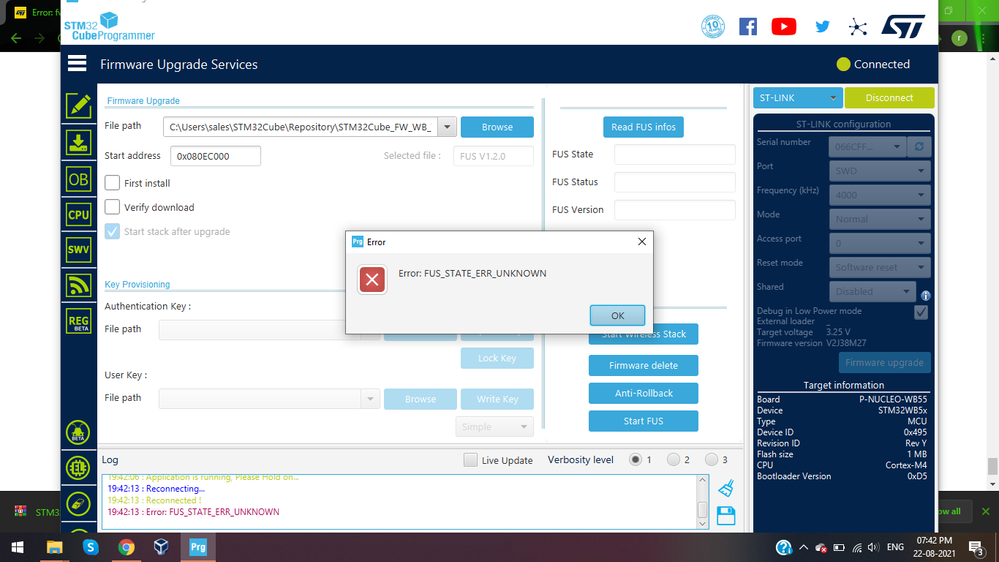
Task: Click the Start FUS button
Action: 643,421
